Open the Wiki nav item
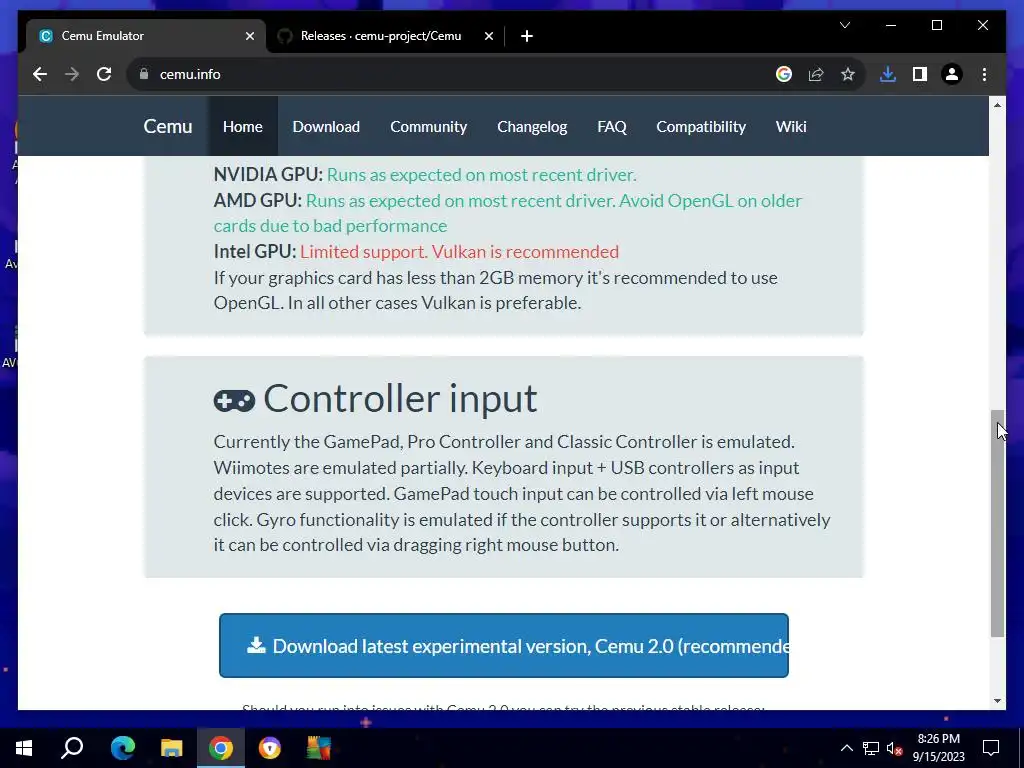This screenshot has width=1024, height=768. [x=791, y=127]
